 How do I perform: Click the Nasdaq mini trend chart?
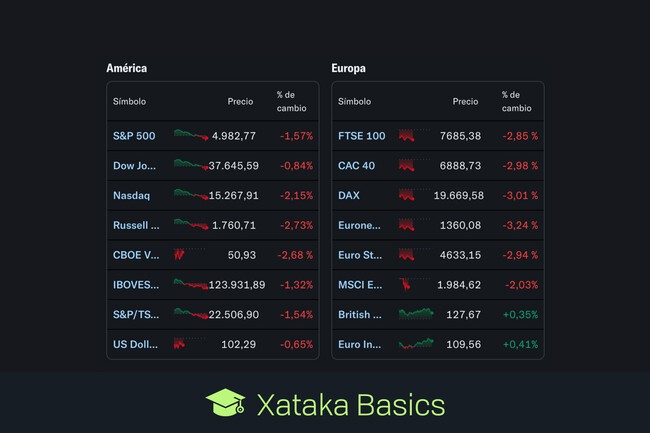[190, 195]
